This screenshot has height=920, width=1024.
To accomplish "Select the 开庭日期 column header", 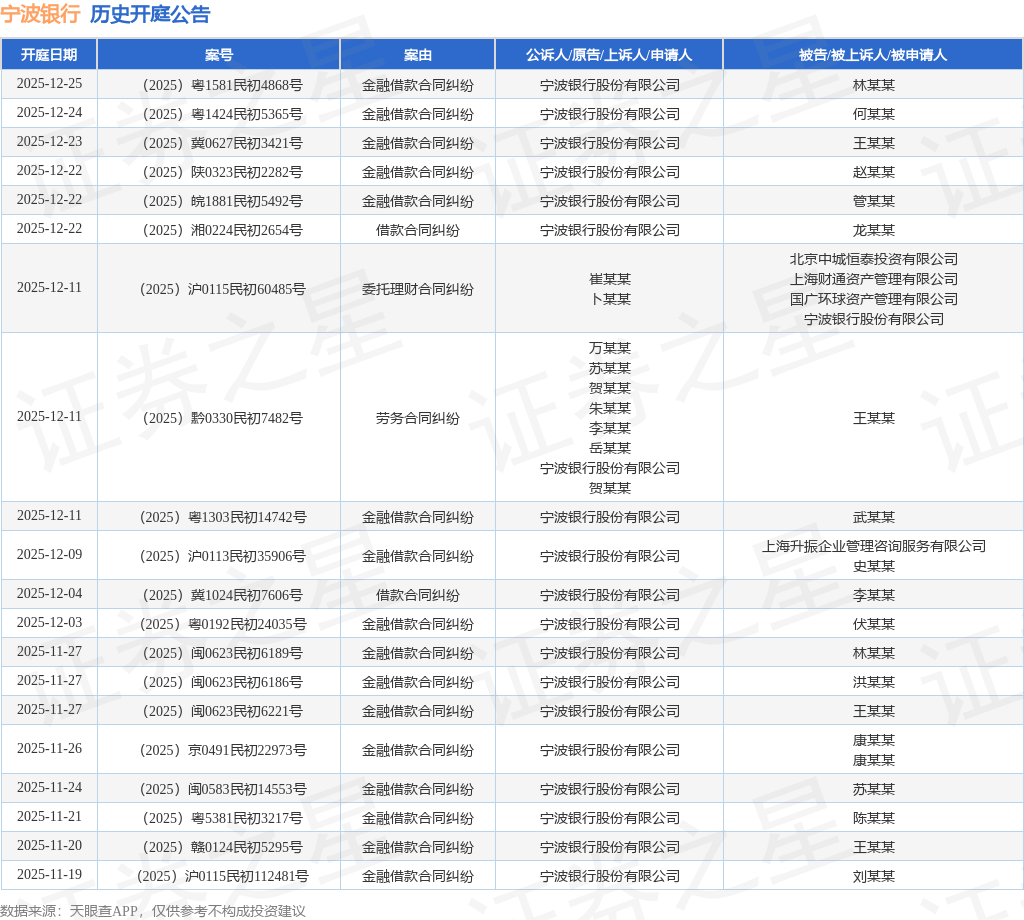I will tap(49, 55).
